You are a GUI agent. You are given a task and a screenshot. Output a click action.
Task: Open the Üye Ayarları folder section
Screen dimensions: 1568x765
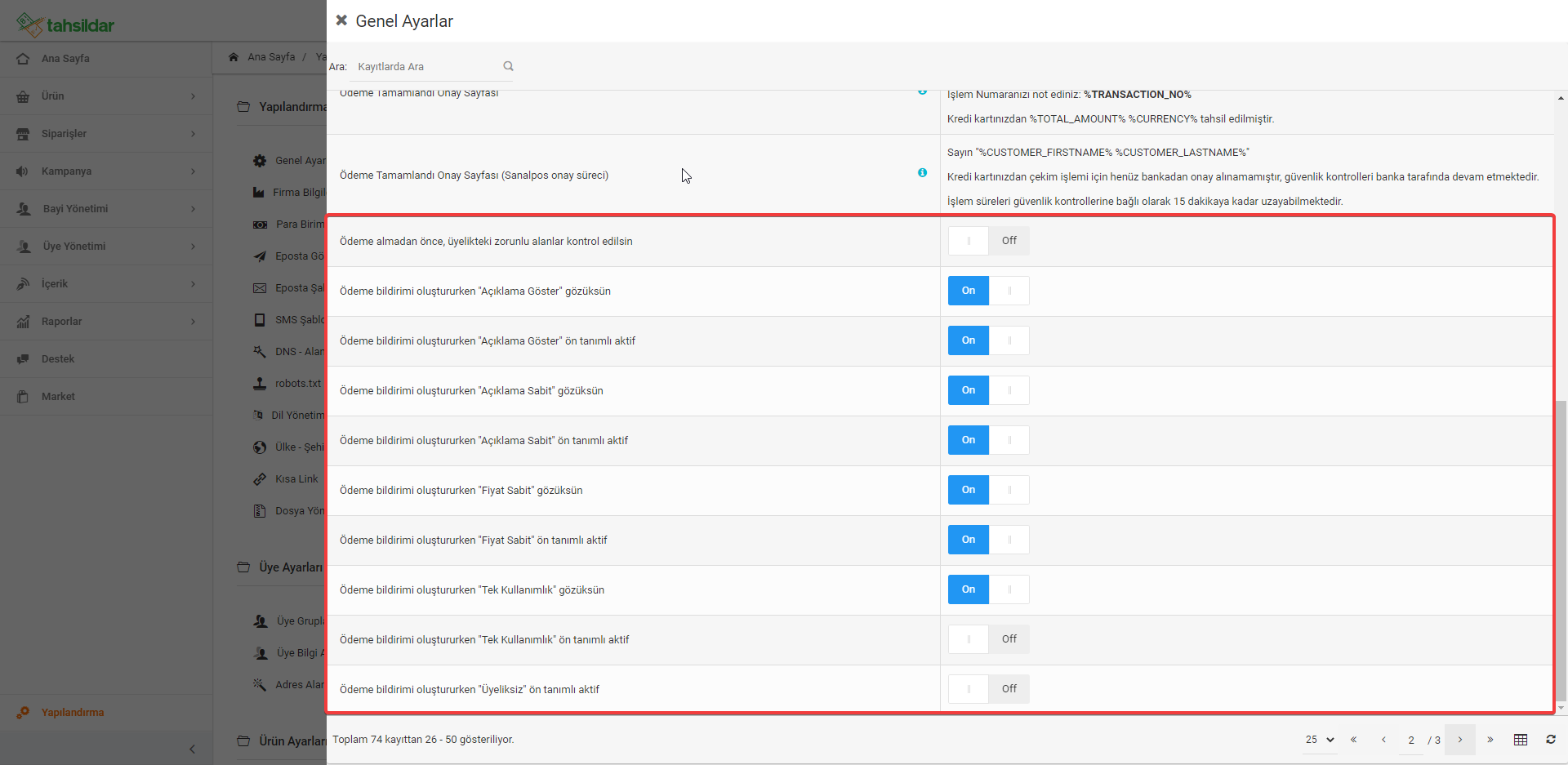[280, 567]
